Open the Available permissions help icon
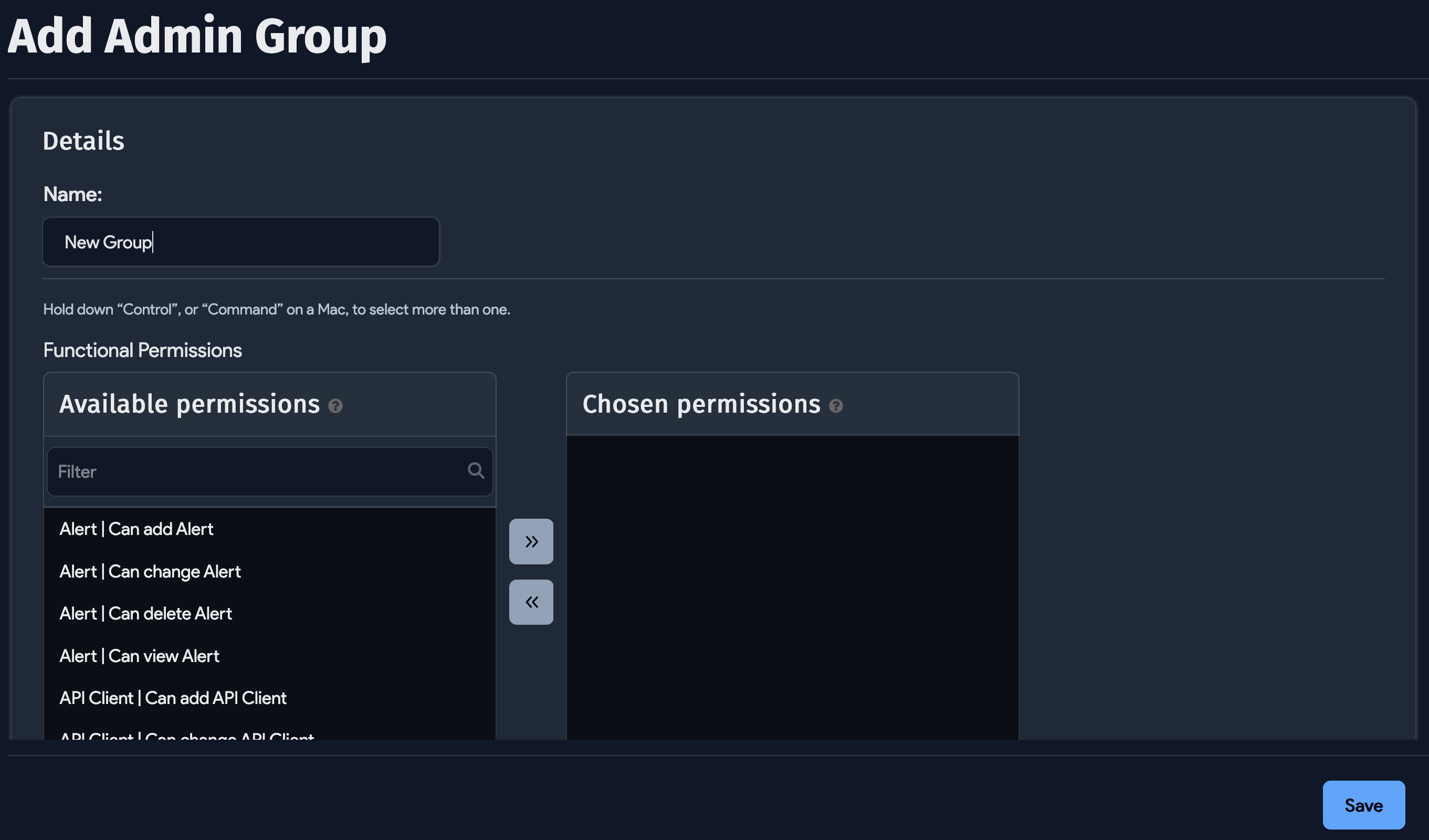This screenshot has height=840, width=1429. point(335,406)
